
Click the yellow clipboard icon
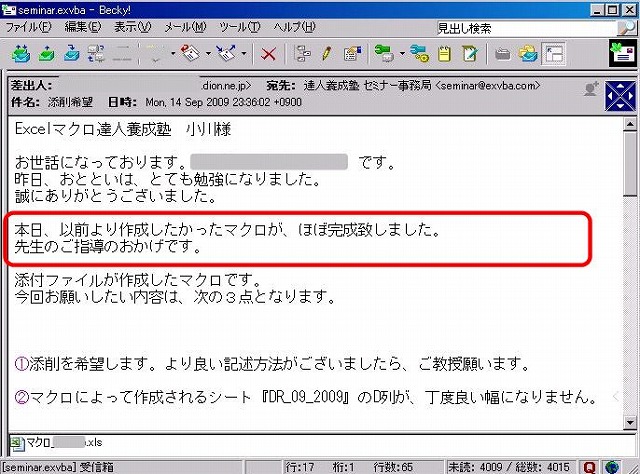click(444, 54)
